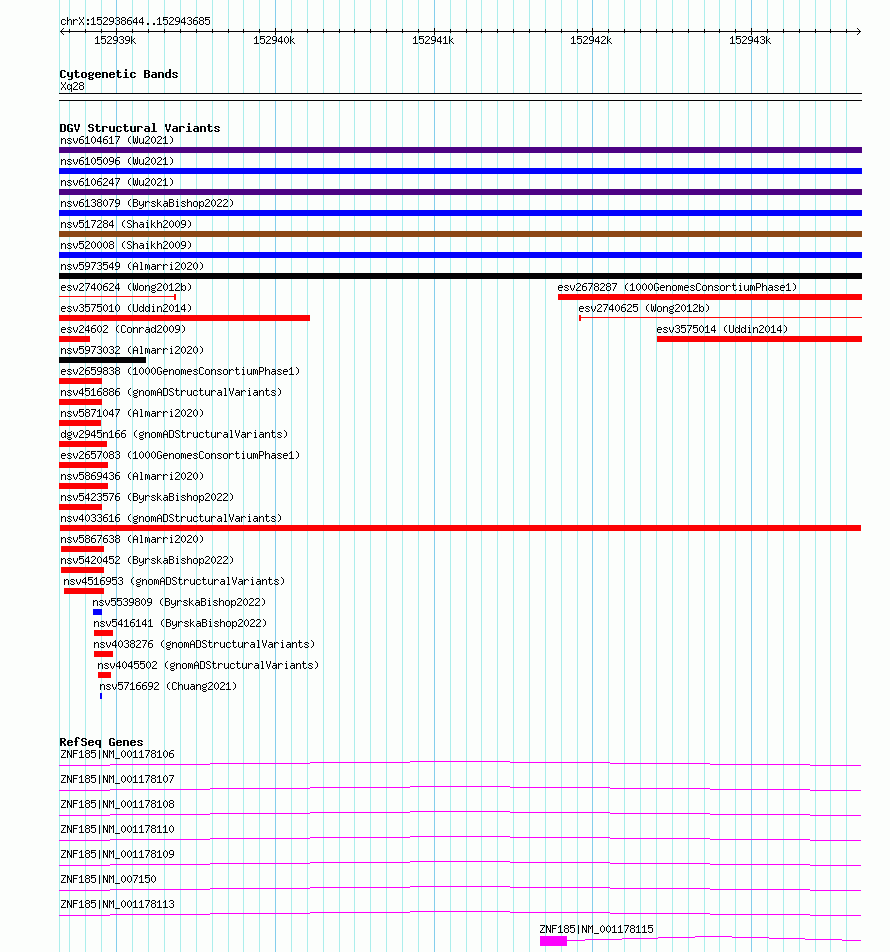Click the right arrowhead of the ruler
This screenshot has height=952, width=890.
pyautogui.click(x=858, y=32)
